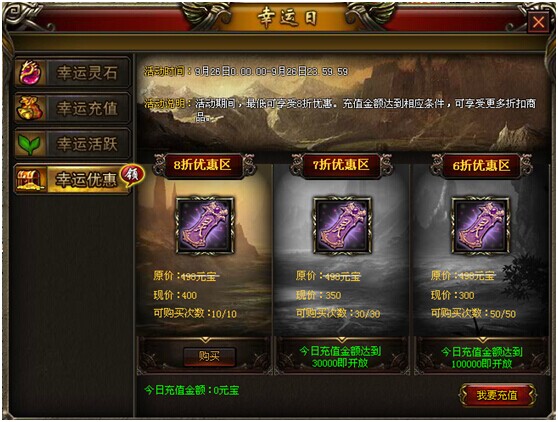Select purple scroll item in 7折优惠区

point(342,226)
